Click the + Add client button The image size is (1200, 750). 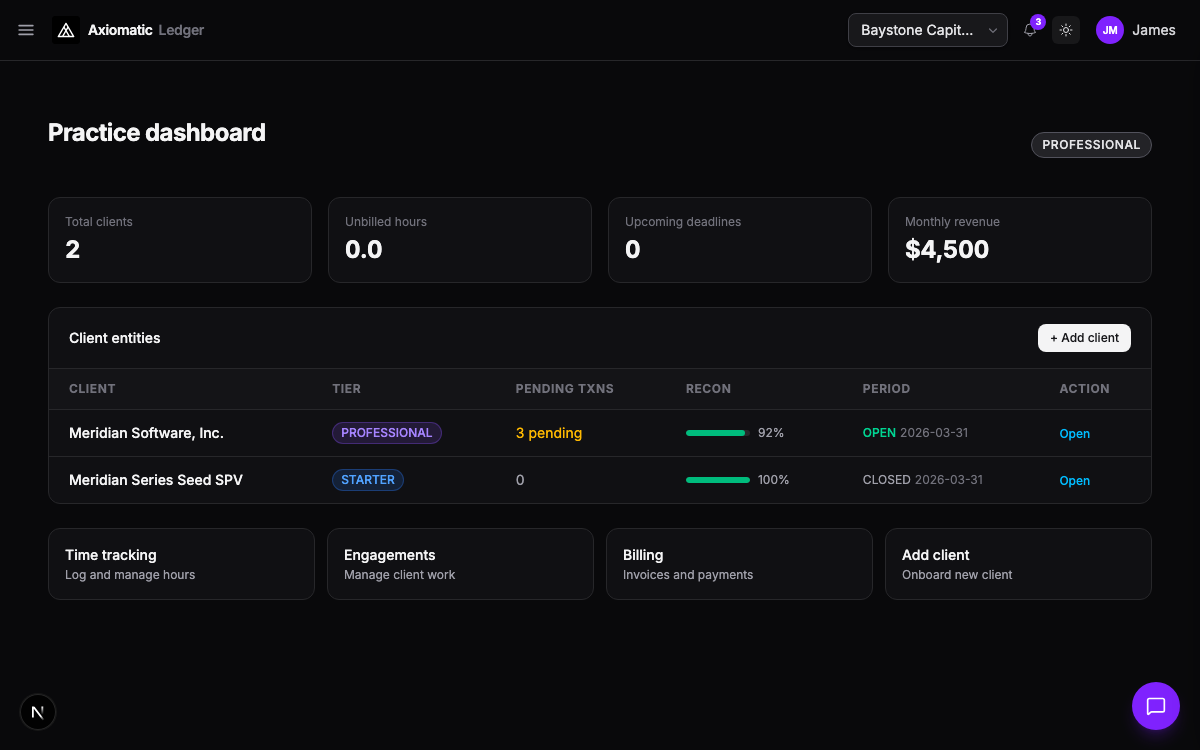click(x=1084, y=338)
